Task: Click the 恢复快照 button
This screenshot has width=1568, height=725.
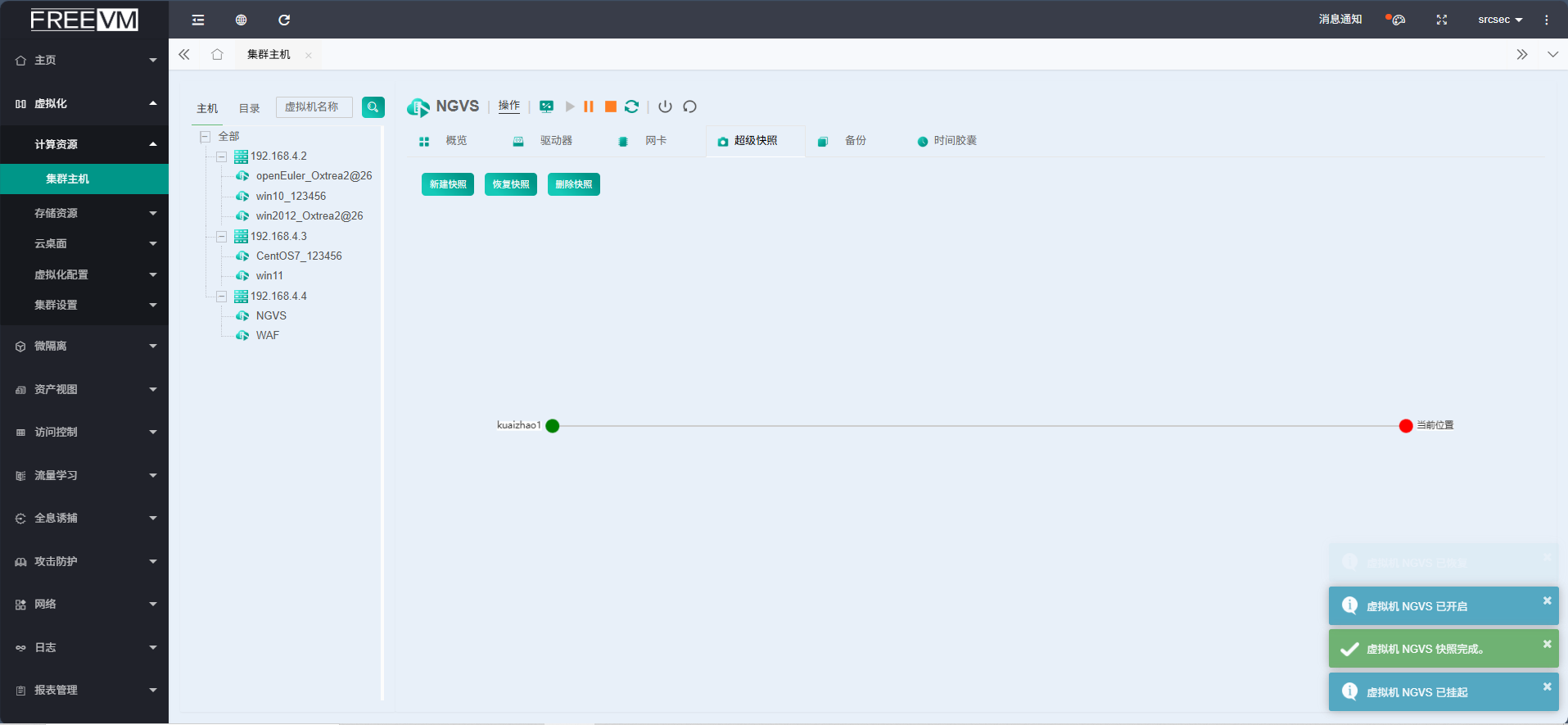Action: (x=510, y=184)
